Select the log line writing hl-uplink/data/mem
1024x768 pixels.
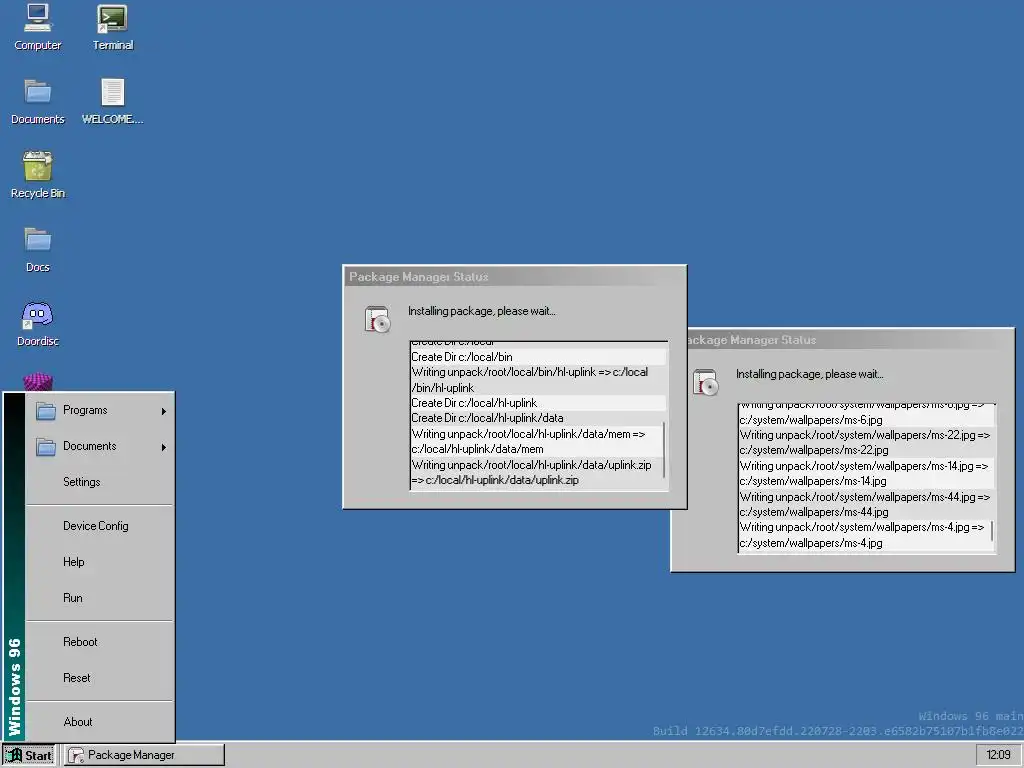536,441
